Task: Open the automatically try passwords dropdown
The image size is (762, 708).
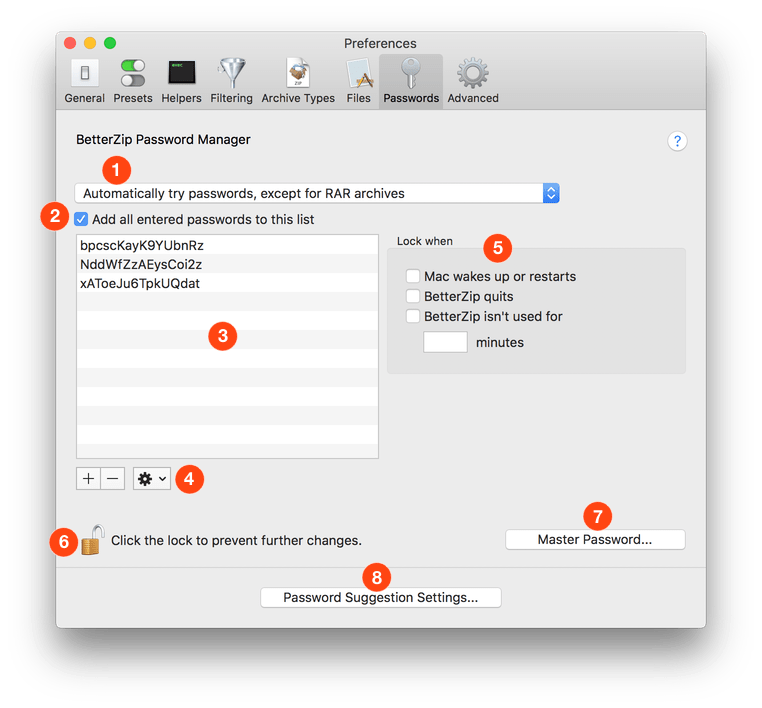Action: coord(317,193)
